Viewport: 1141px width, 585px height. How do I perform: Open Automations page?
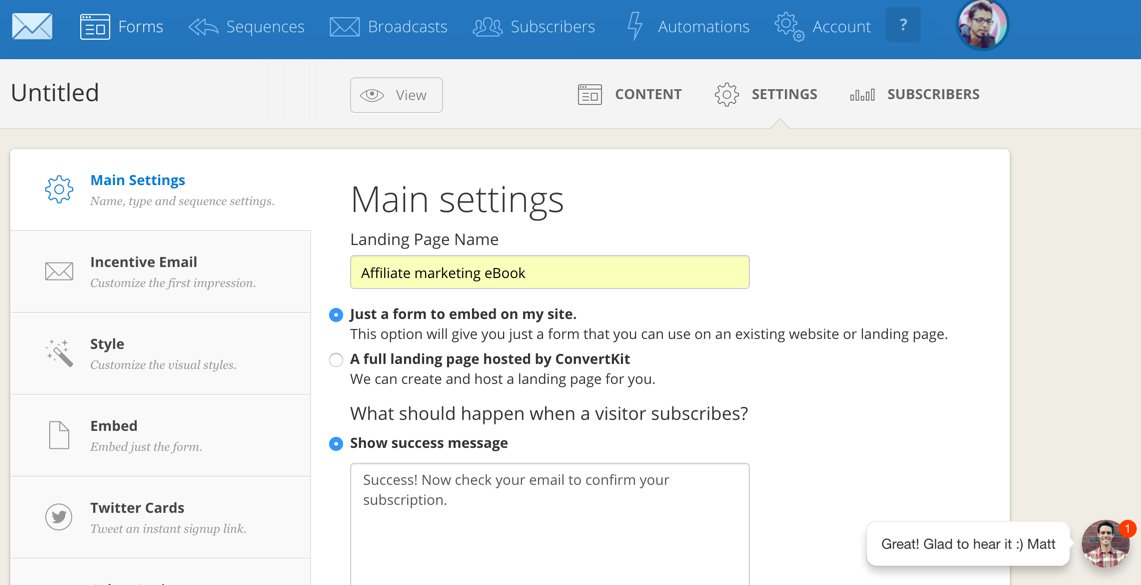coord(688,27)
